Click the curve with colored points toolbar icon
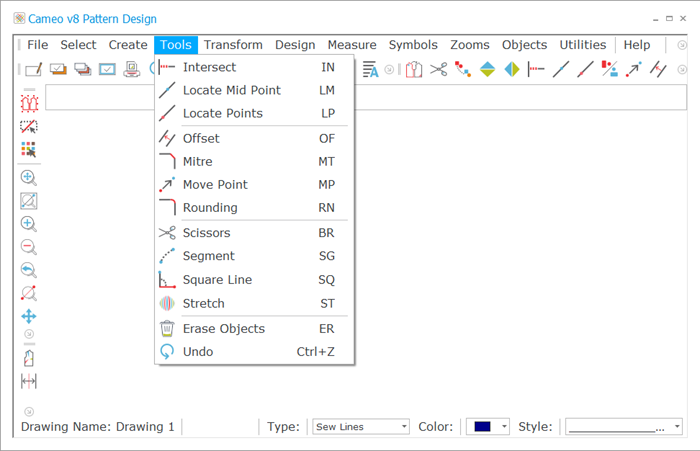 click(x=463, y=69)
